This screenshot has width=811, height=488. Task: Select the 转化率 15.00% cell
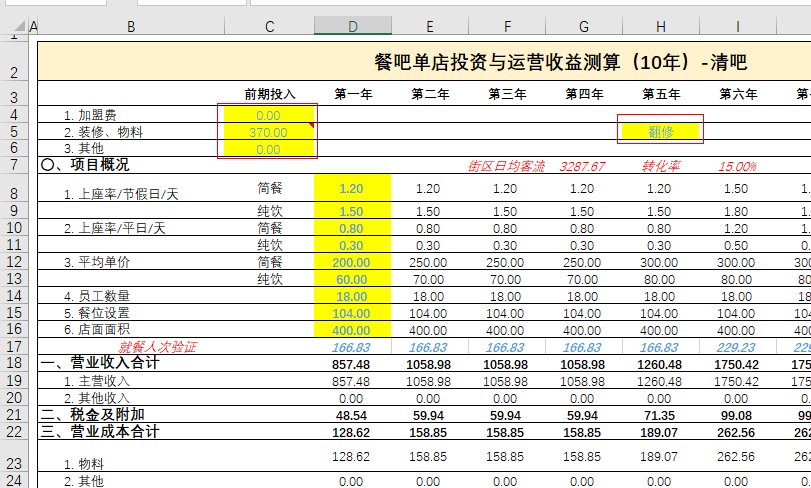738,166
